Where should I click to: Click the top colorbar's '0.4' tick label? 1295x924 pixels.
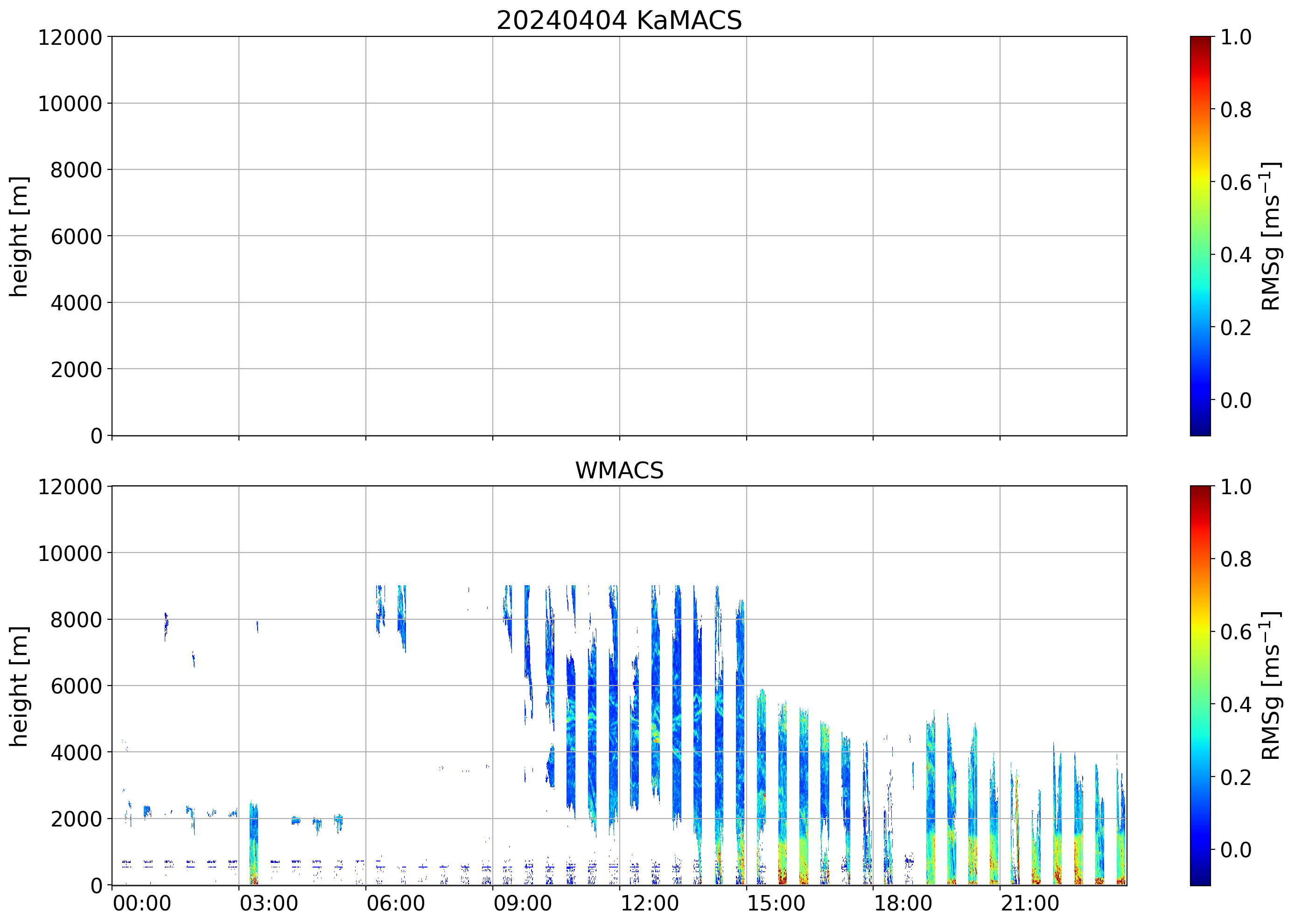click(x=1235, y=255)
